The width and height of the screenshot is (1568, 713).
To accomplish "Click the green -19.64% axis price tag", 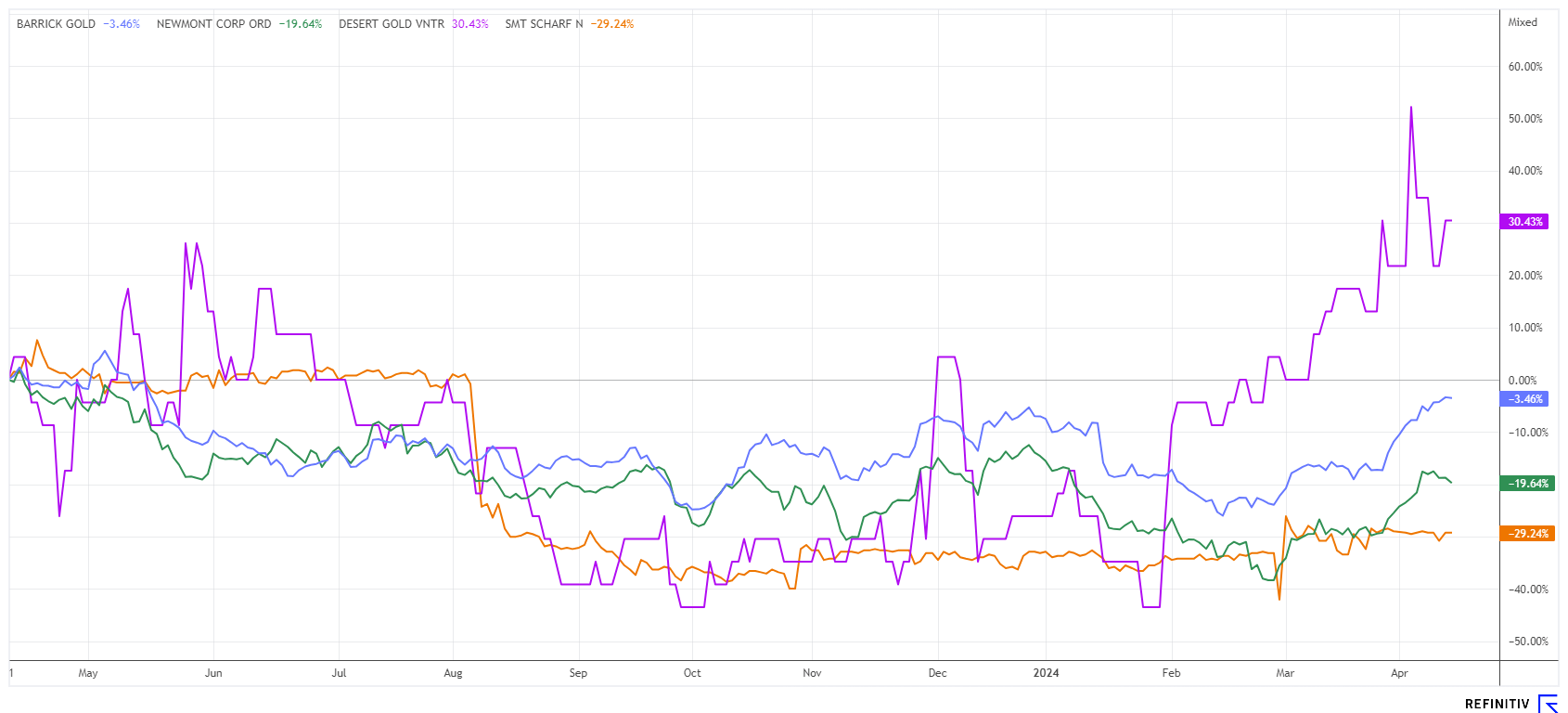I will point(1524,484).
